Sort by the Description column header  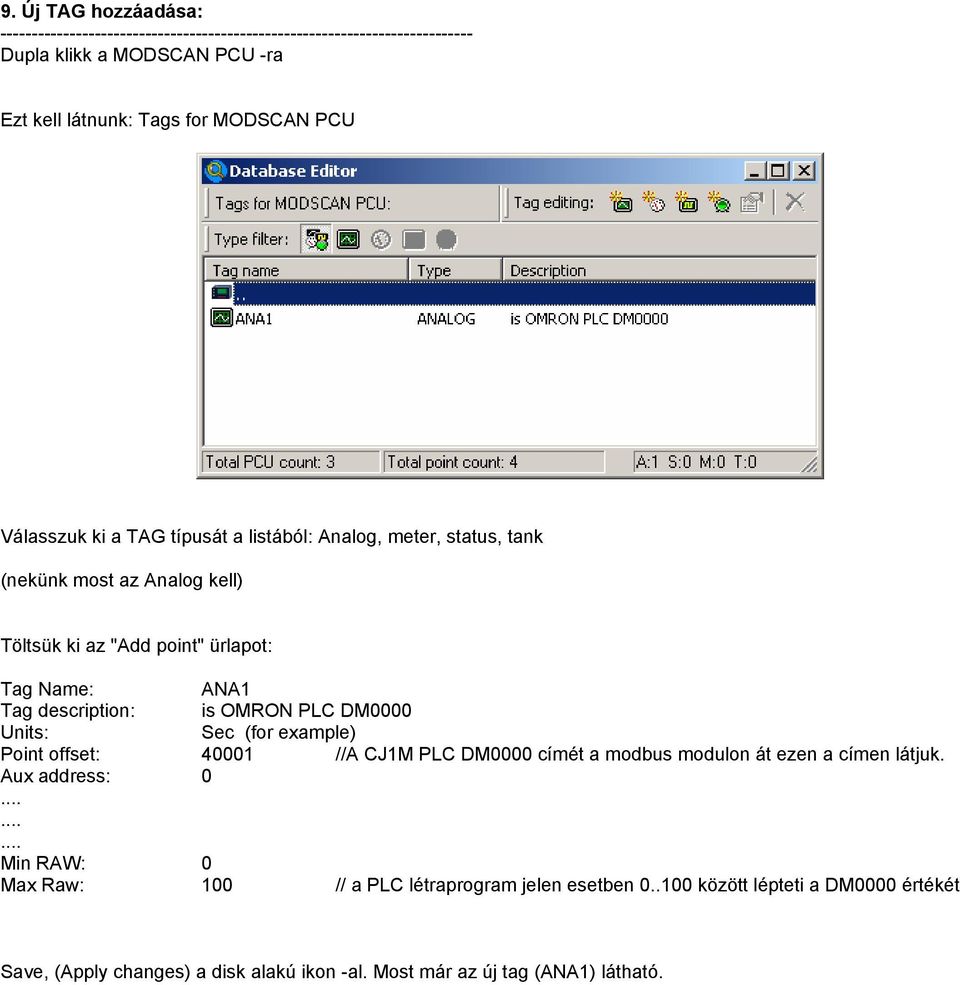click(x=659, y=270)
